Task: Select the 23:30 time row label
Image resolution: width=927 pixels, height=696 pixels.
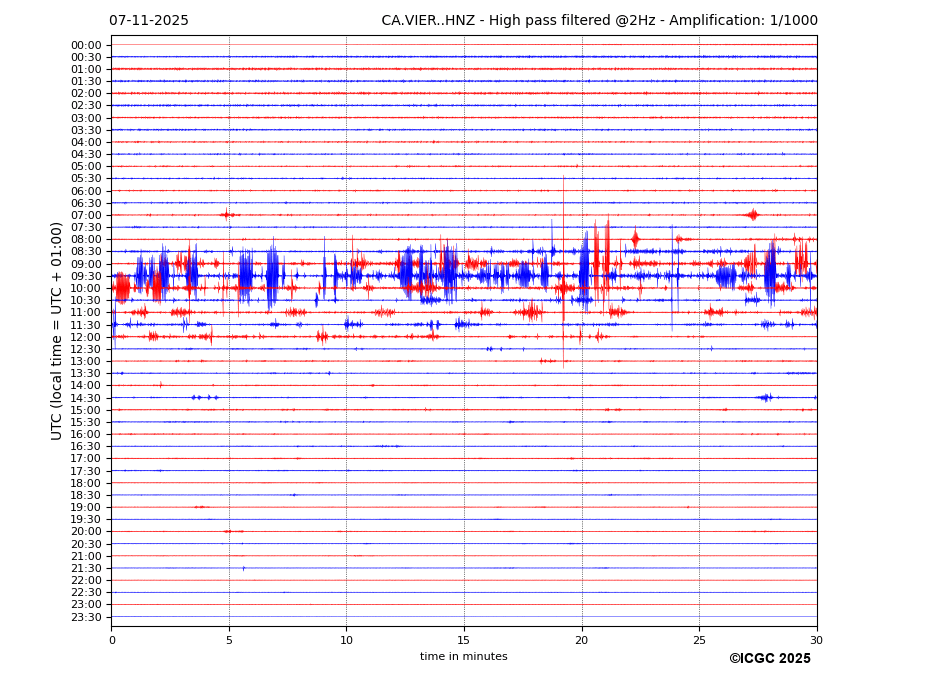Action: (x=86, y=617)
